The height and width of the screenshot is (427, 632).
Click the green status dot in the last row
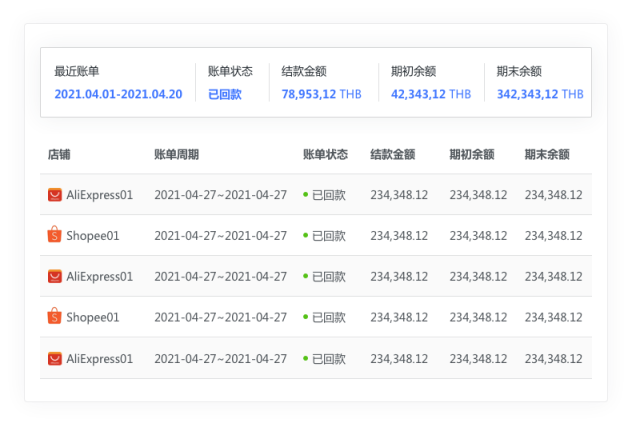[x=305, y=358]
